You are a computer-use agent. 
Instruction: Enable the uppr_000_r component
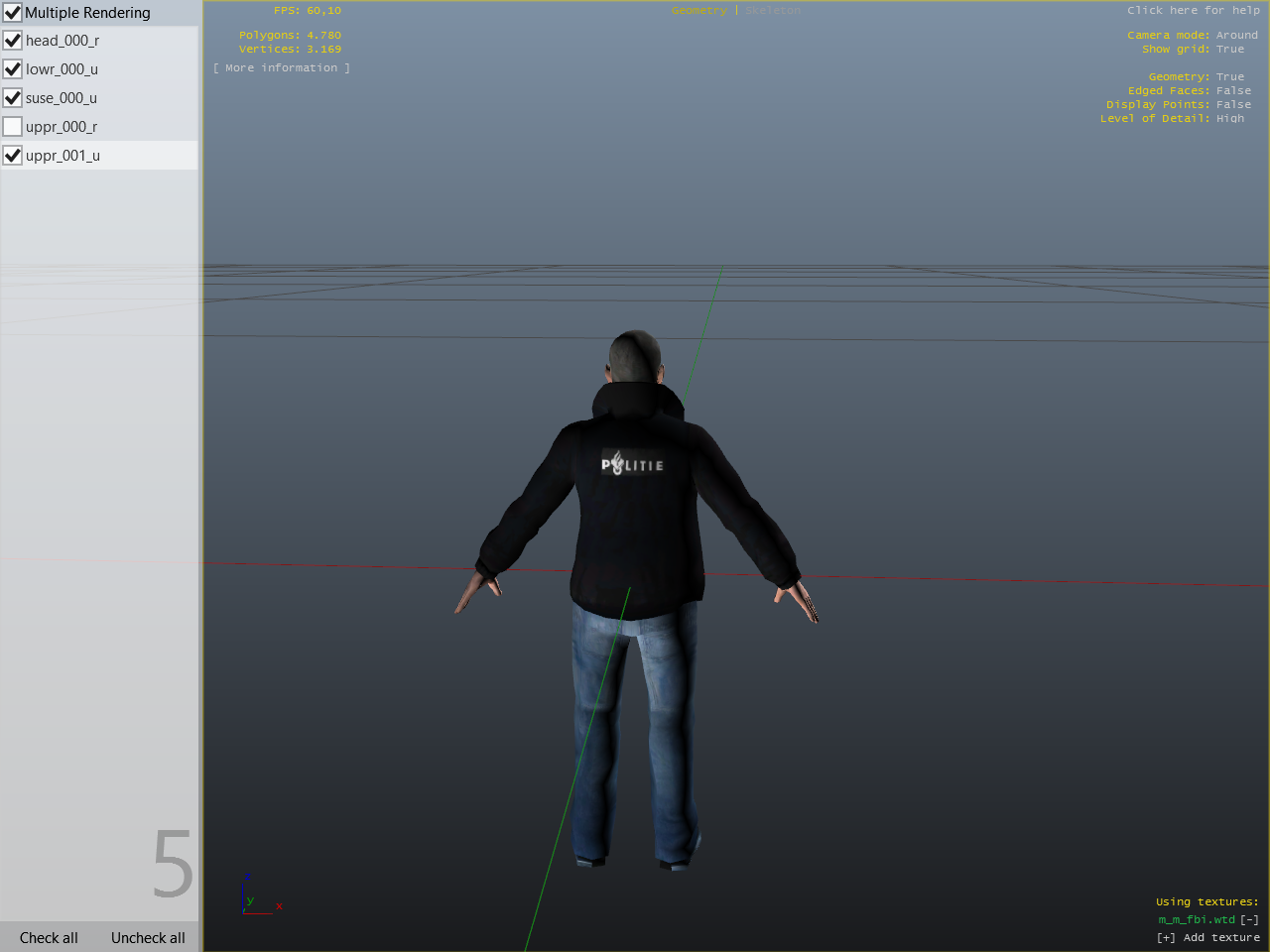click(13, 127)
